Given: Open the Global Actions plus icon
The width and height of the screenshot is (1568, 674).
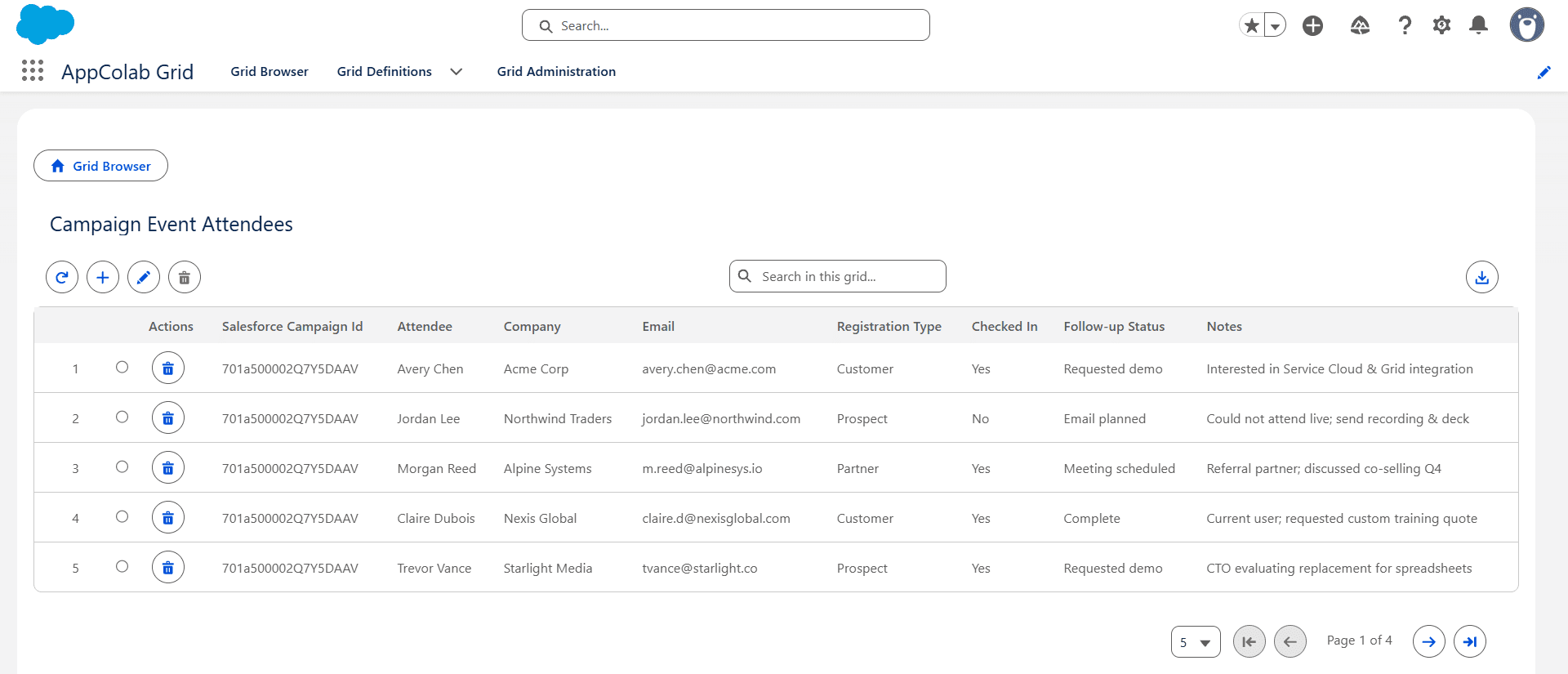Looking at the screenshot, I should tap(1312, 25).
